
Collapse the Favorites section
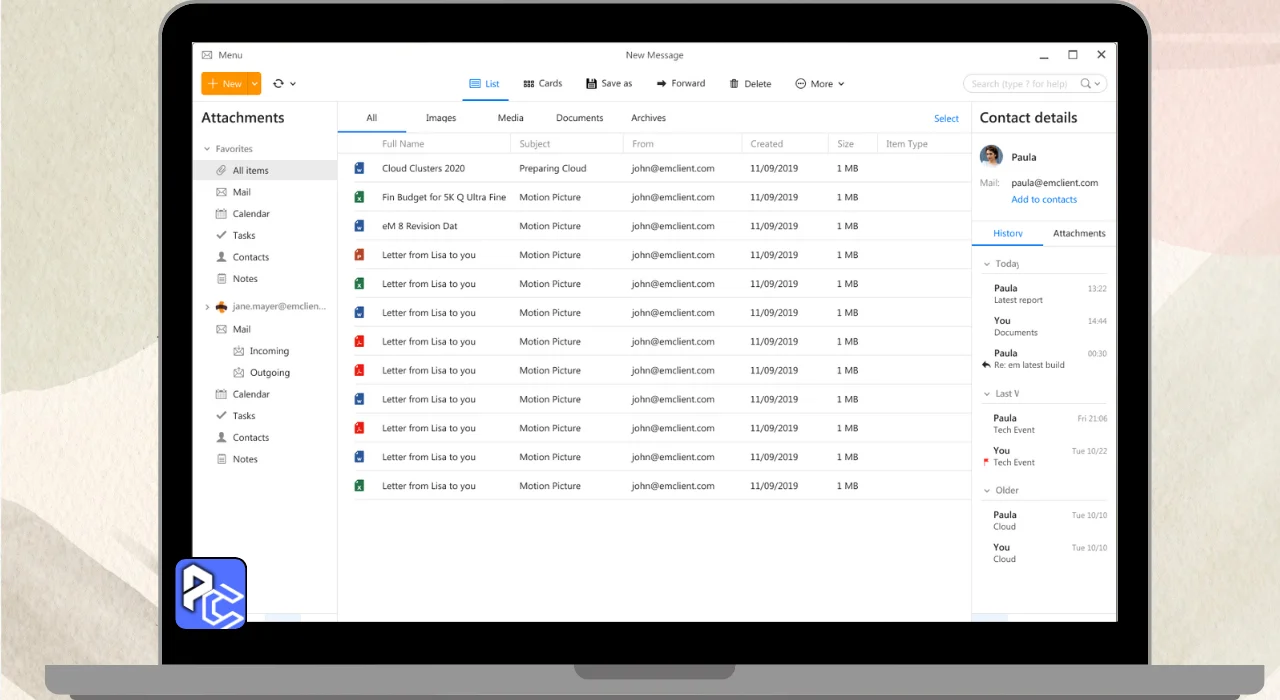[x=207, y=149]
